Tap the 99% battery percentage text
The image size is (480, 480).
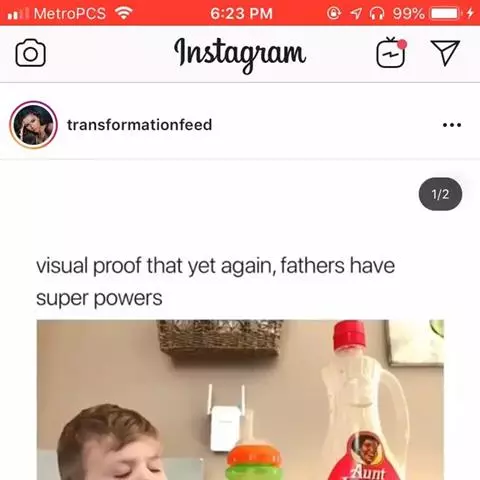coord(409,14)
